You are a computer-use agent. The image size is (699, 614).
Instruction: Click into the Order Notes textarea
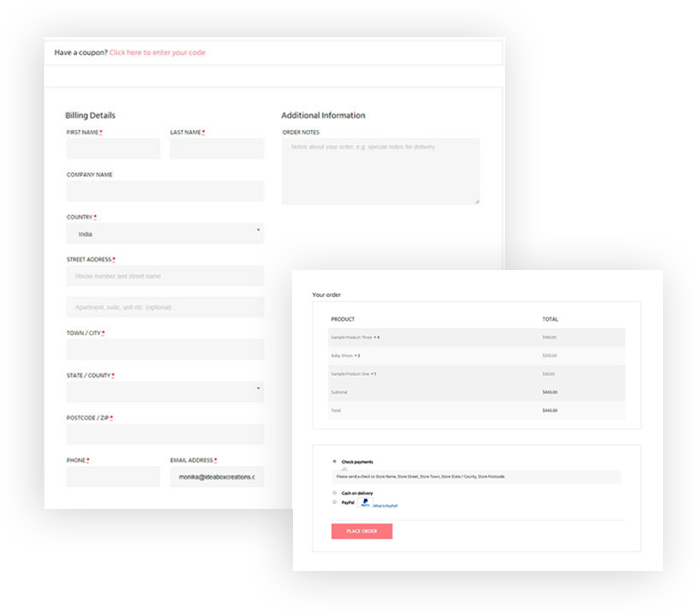click(381, 171)
